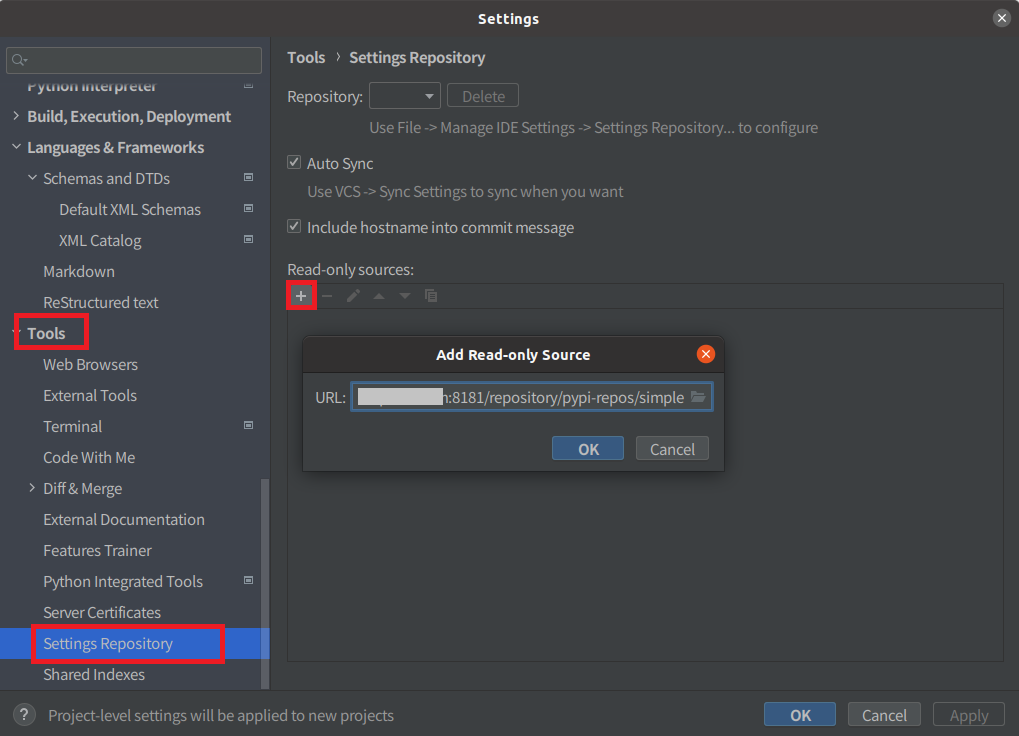The width and height of the screenshot is (1019, 736).
Task: Click project-level icon beside Terminal
Action: (x=248, y=425)
